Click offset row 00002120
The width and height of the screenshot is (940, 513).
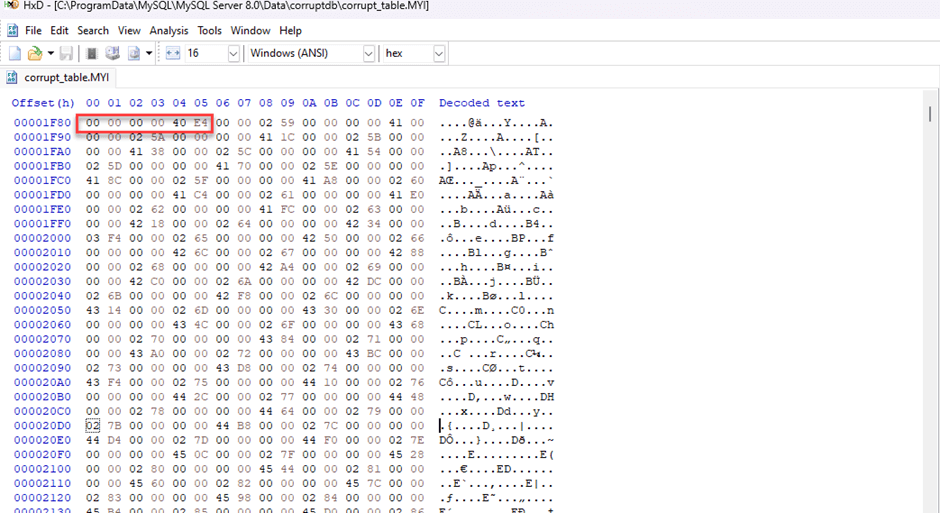(43, 498)
